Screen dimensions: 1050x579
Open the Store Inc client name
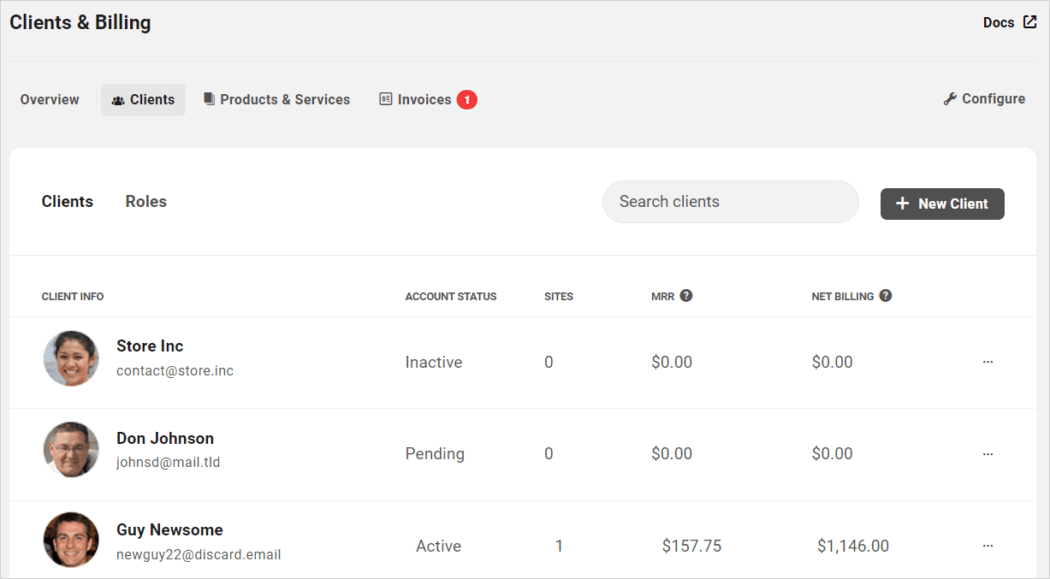[149, 346]
